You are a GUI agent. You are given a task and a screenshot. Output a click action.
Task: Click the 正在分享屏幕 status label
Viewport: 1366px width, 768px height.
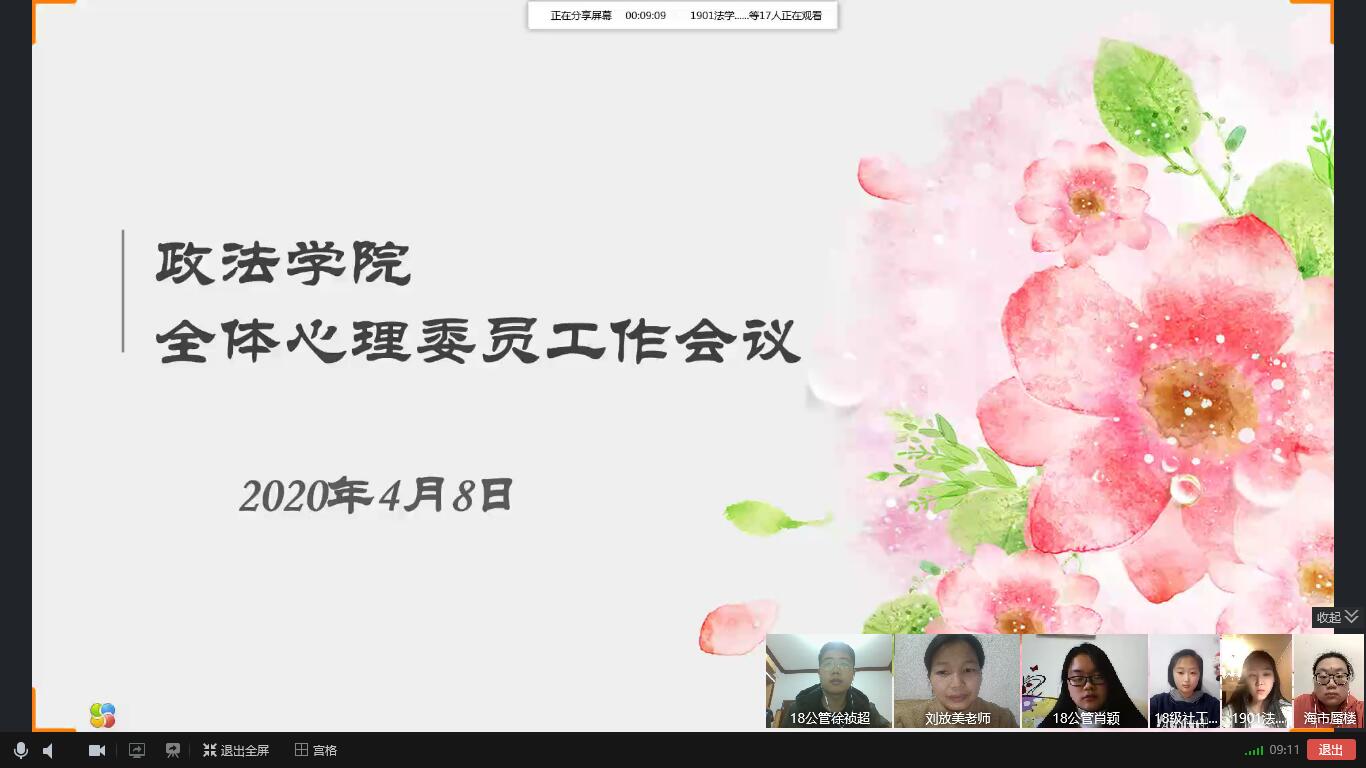coord(581,16)
